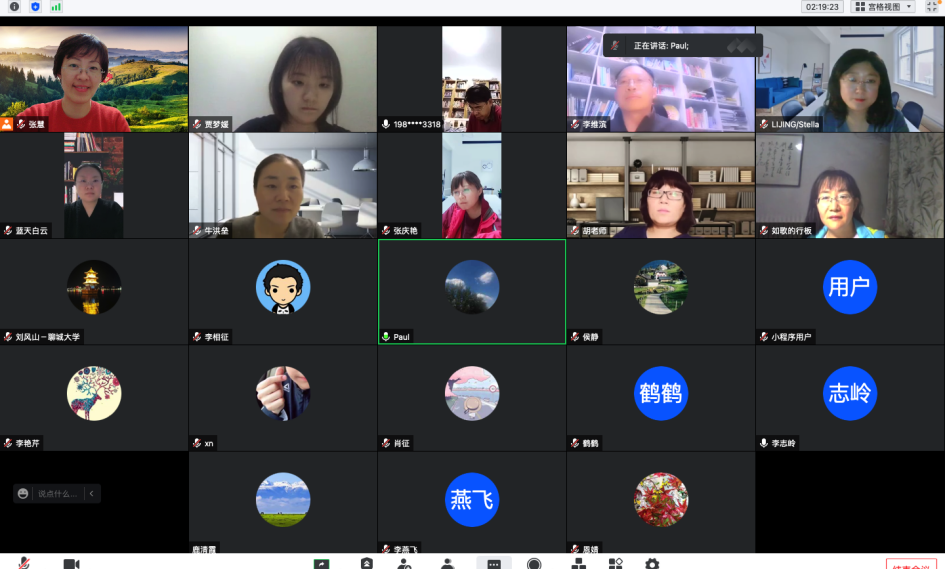Click the network signal bars icon

pos(56,7)
